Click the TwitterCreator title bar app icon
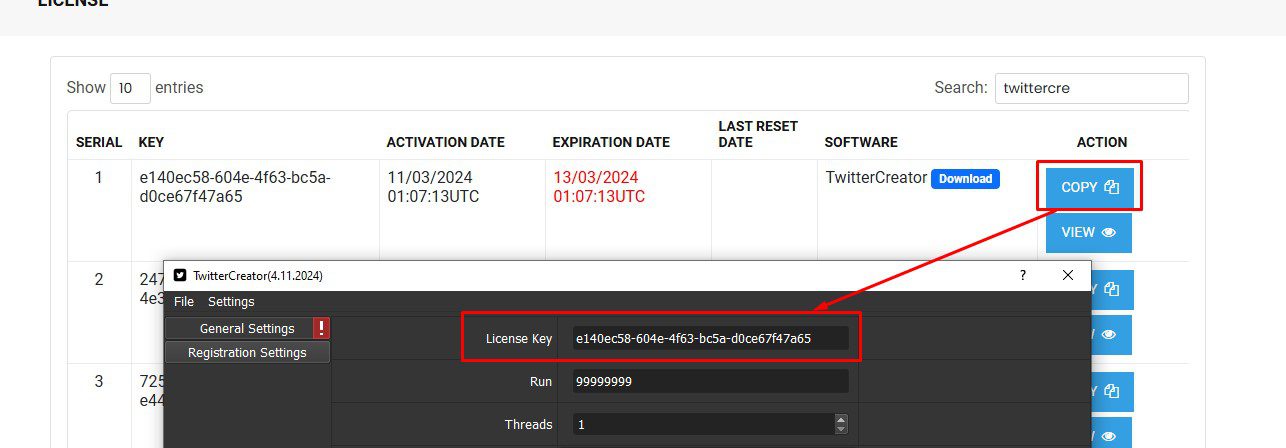The image size is (1286, 448). coord(180,275)
